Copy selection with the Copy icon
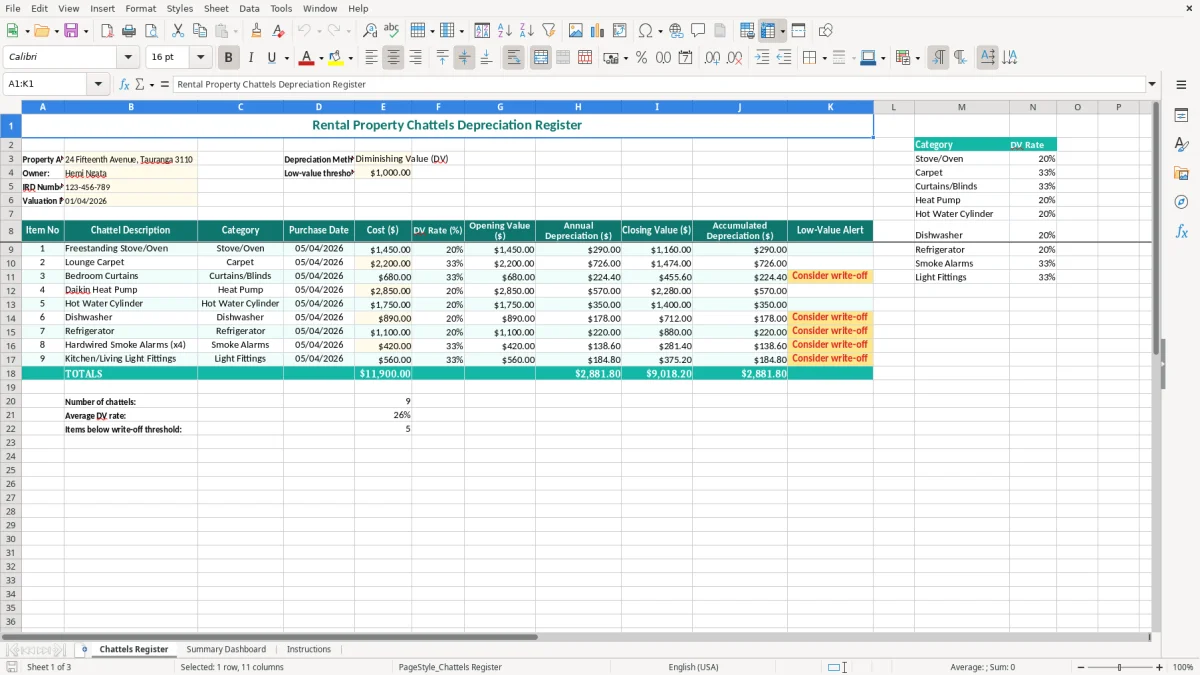 click(200, 31)
